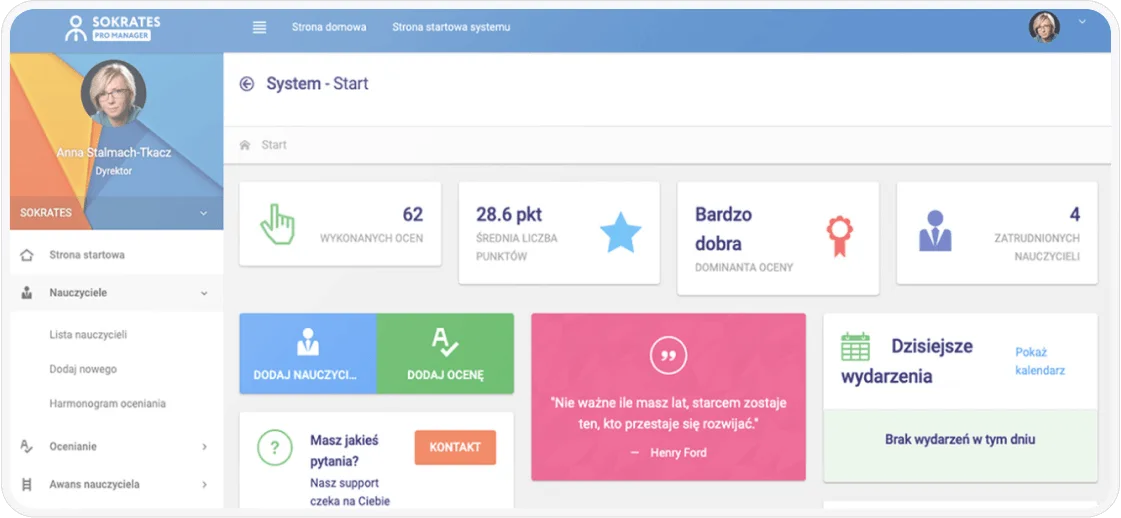Click the question mark circle icon
This screenshot has height=518, width=1121.
[x=274, y=446]
